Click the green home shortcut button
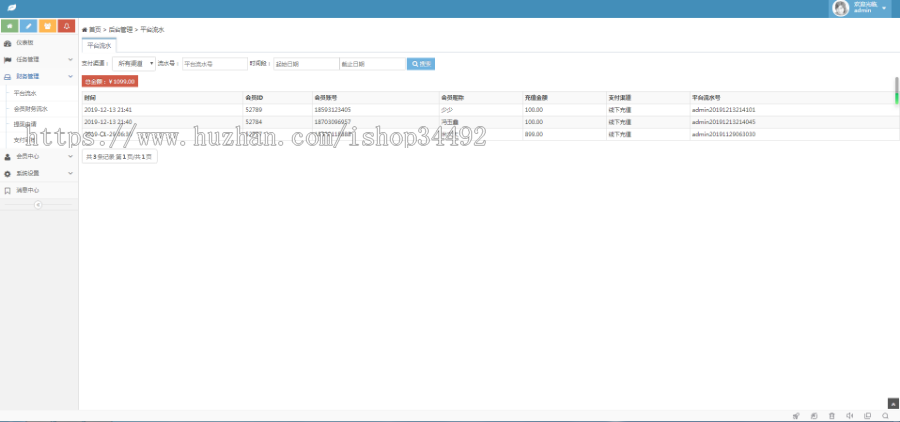900x422 pixels. (10, 26)
